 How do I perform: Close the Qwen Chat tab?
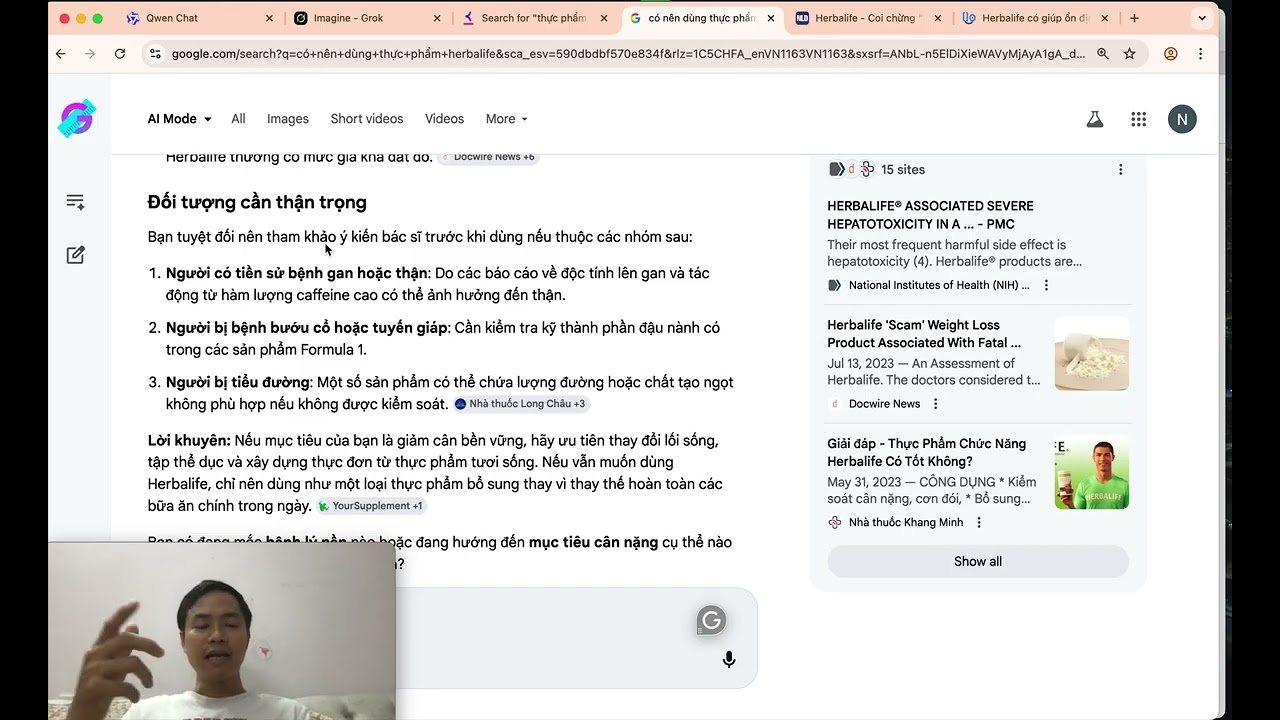pyautogui.click(x=270, y=18)
